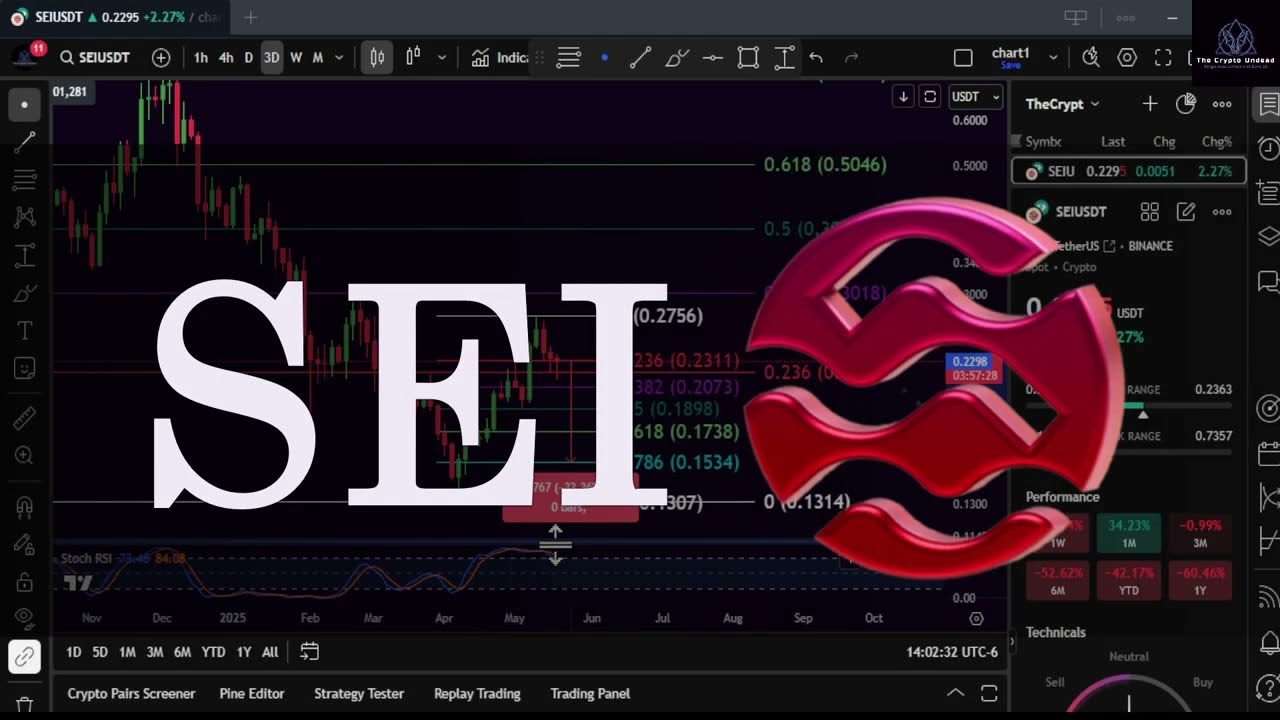This screenshot has width=1280, height=720.
Task: Open chart settings hexagon icon
Action: tap(1127, 58)
